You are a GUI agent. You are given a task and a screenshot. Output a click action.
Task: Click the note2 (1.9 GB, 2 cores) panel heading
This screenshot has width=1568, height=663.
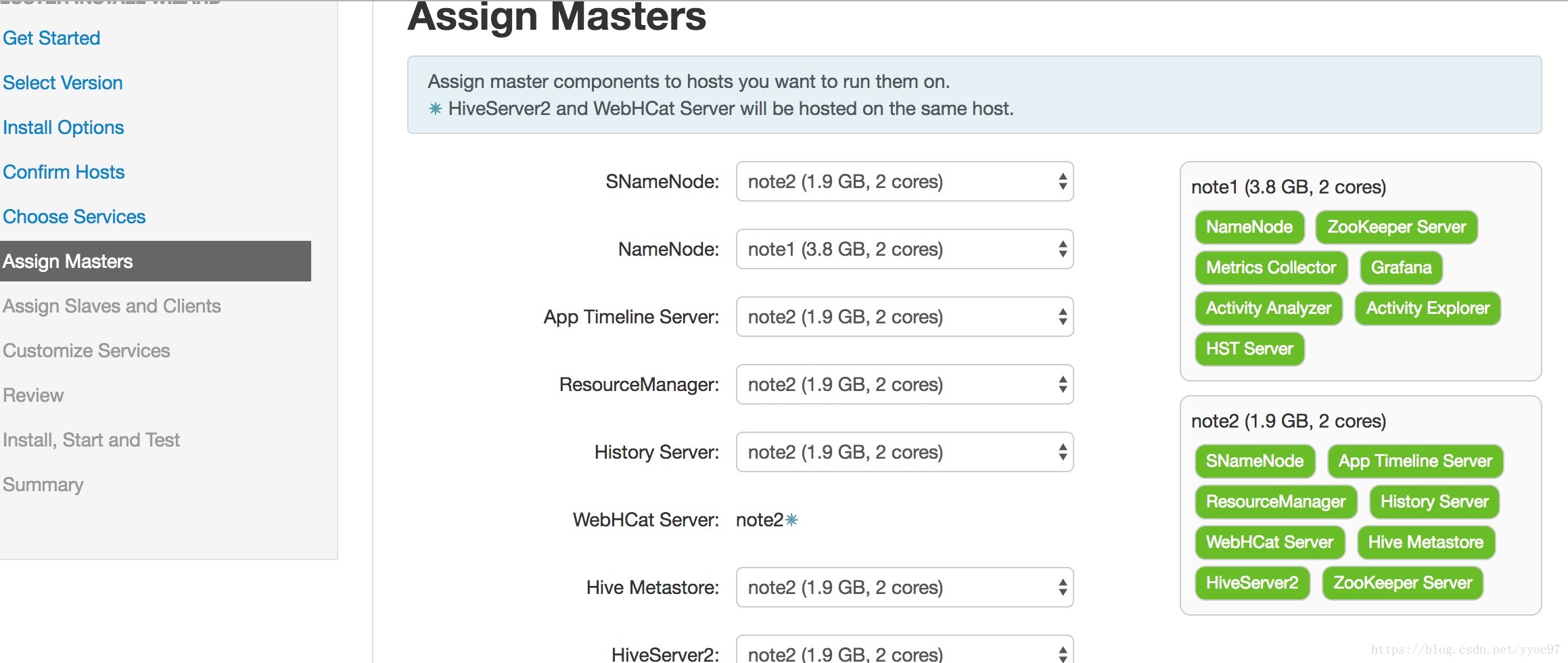pyautogui.click(x=1289, y=421)
